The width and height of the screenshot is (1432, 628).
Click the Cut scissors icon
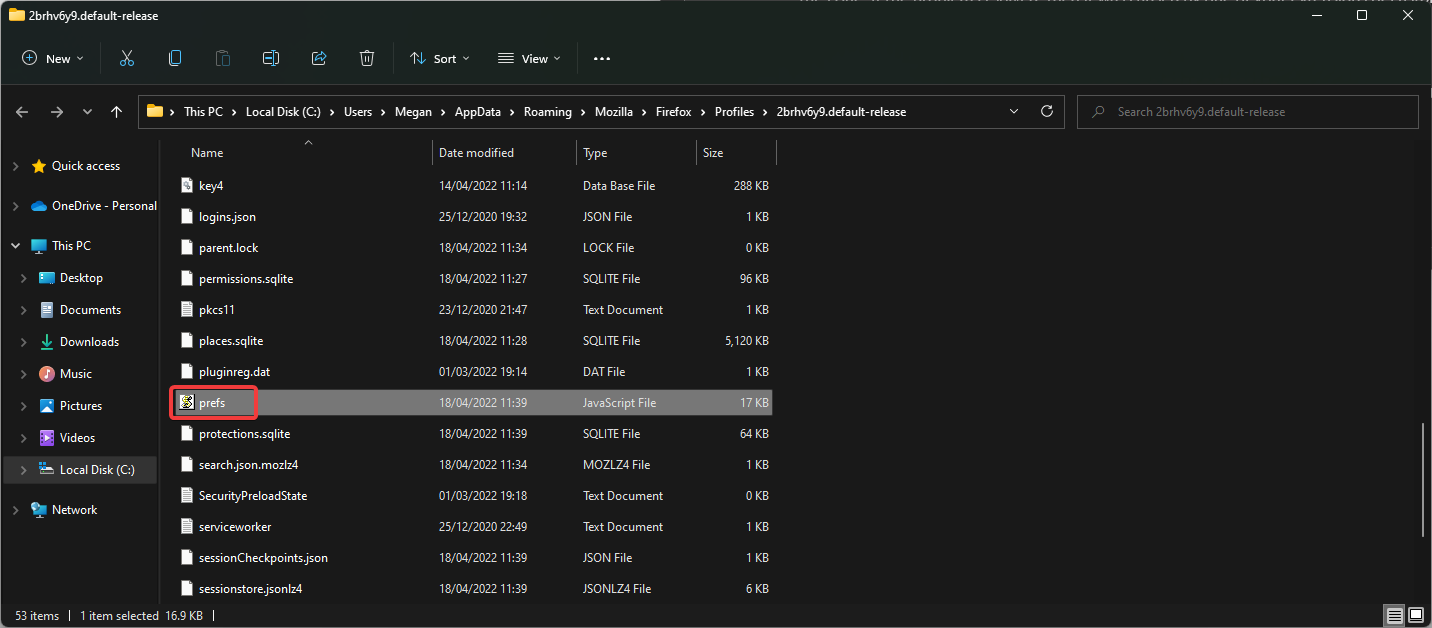pos(127,59)
